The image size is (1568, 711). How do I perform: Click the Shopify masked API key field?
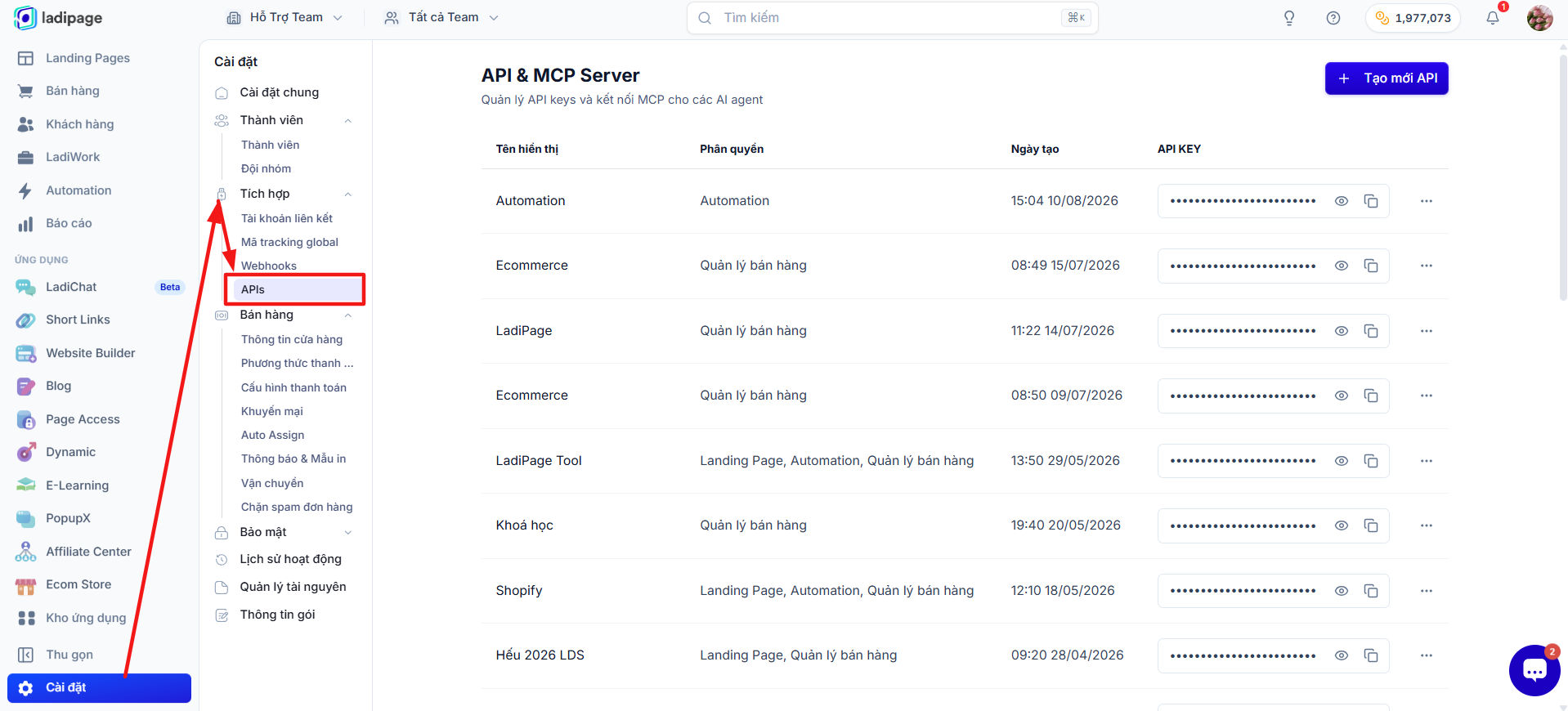pos(1274,591)
